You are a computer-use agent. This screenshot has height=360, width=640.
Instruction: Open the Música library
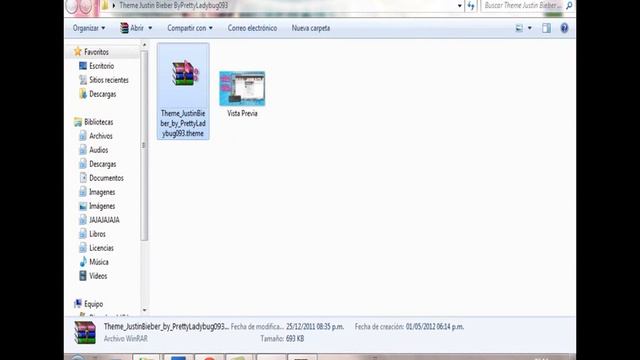pos(99,262)
